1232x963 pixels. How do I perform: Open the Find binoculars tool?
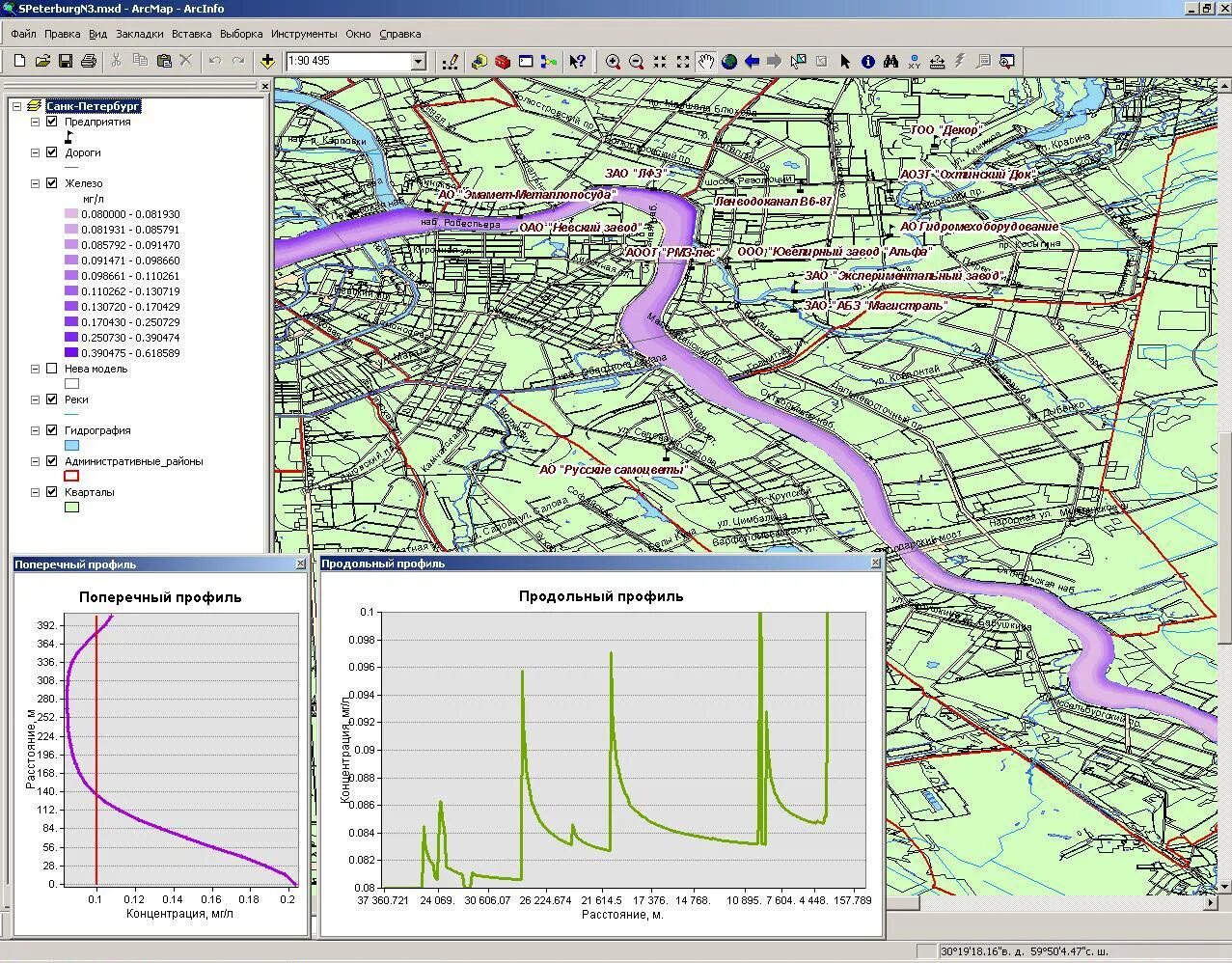click(x=891, y=61)
